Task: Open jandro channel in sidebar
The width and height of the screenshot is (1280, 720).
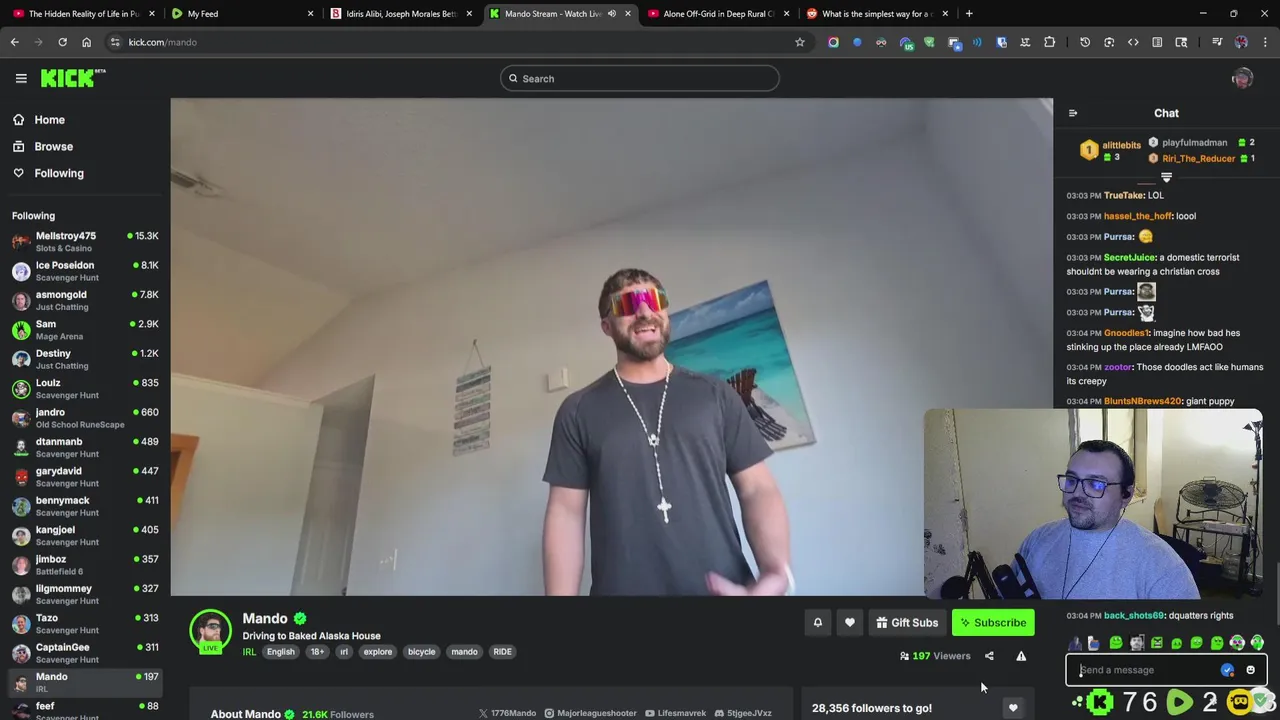Action: coord(85,418)
